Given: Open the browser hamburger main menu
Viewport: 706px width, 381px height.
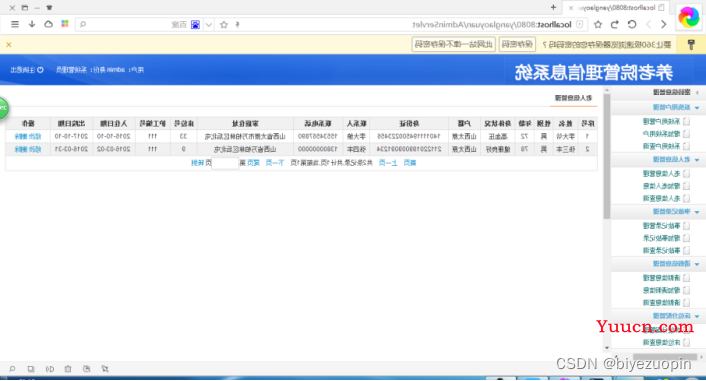Looking at the screenshot, I should (x=15, y=24).
